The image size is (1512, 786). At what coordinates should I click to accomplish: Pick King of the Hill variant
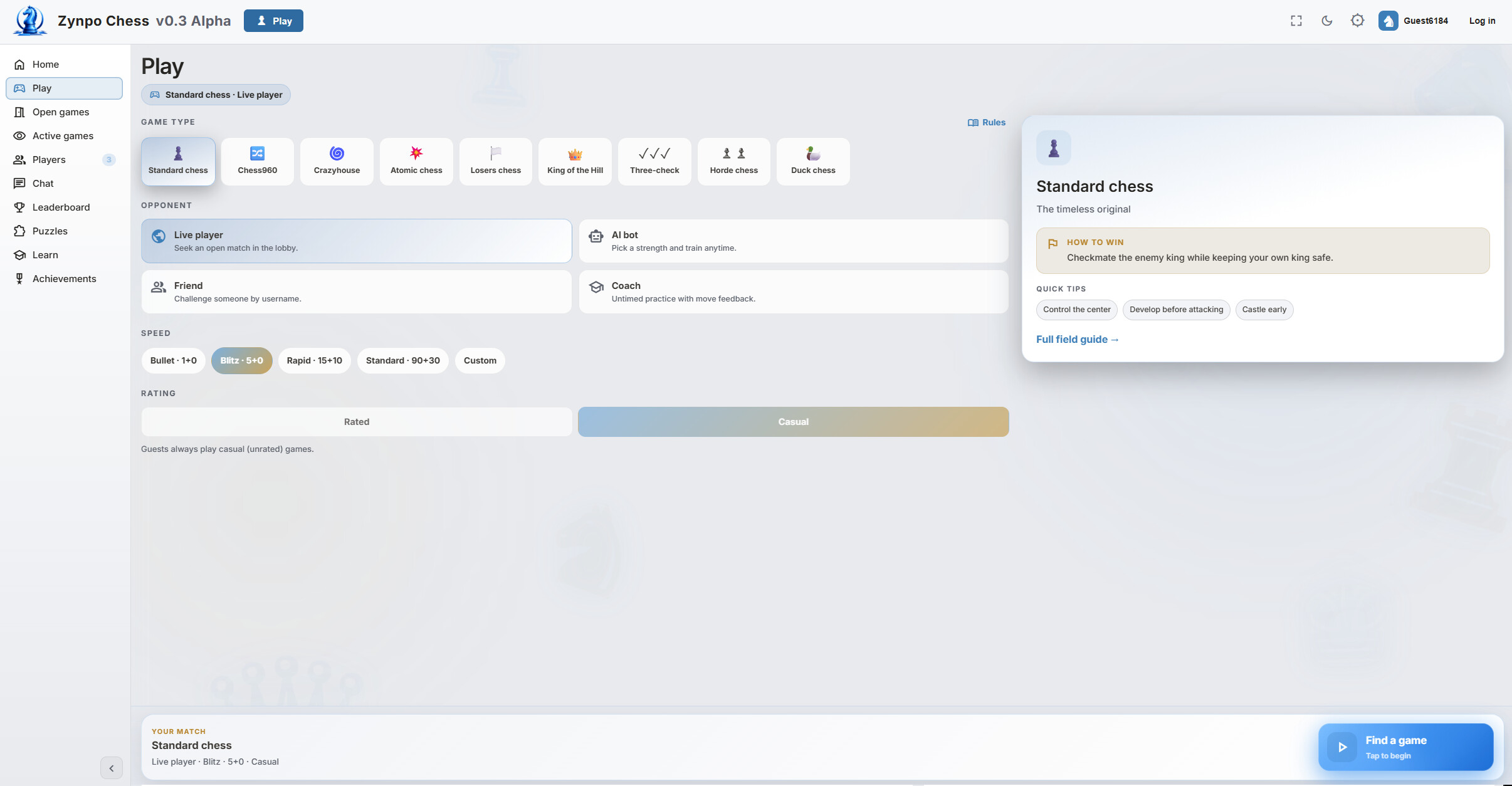[575, 162]
